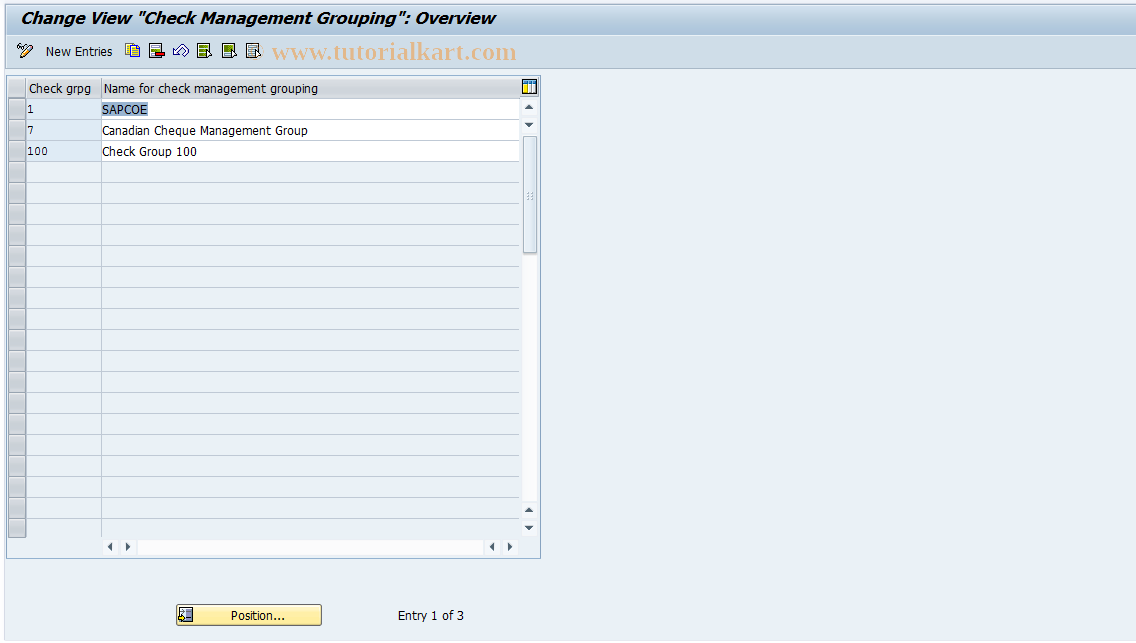Click the Canadian Cheque Management Group field

pyautogui.click(x=310, y=130)
